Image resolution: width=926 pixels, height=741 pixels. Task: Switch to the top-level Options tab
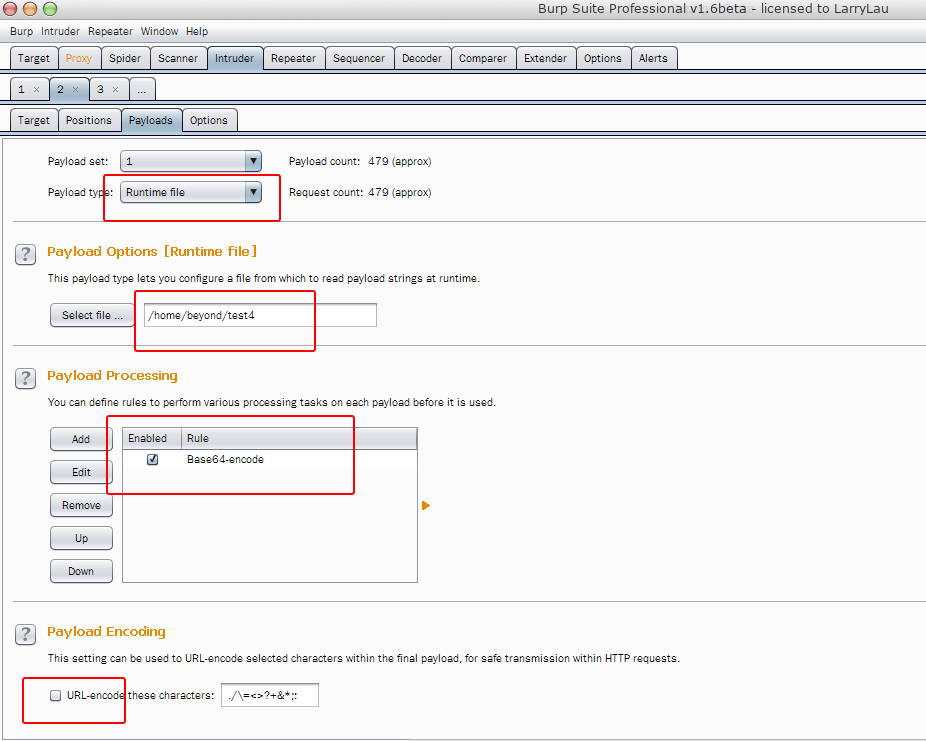(603, 58)
